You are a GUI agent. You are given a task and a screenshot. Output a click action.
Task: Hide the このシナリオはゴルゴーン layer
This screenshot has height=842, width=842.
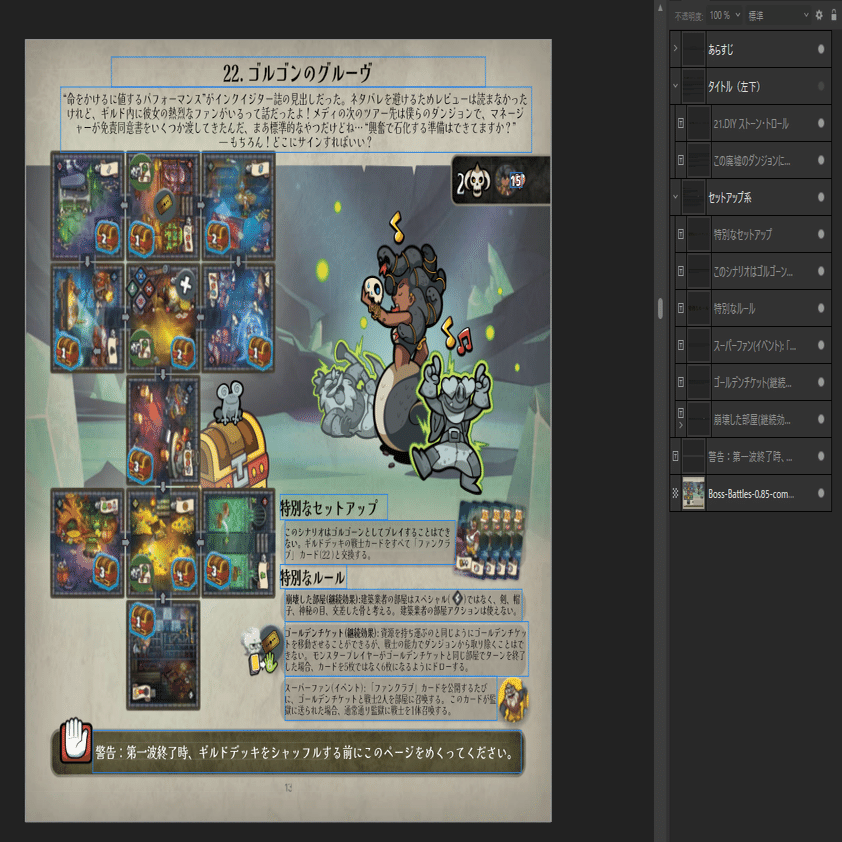click(x=821, y=271)
